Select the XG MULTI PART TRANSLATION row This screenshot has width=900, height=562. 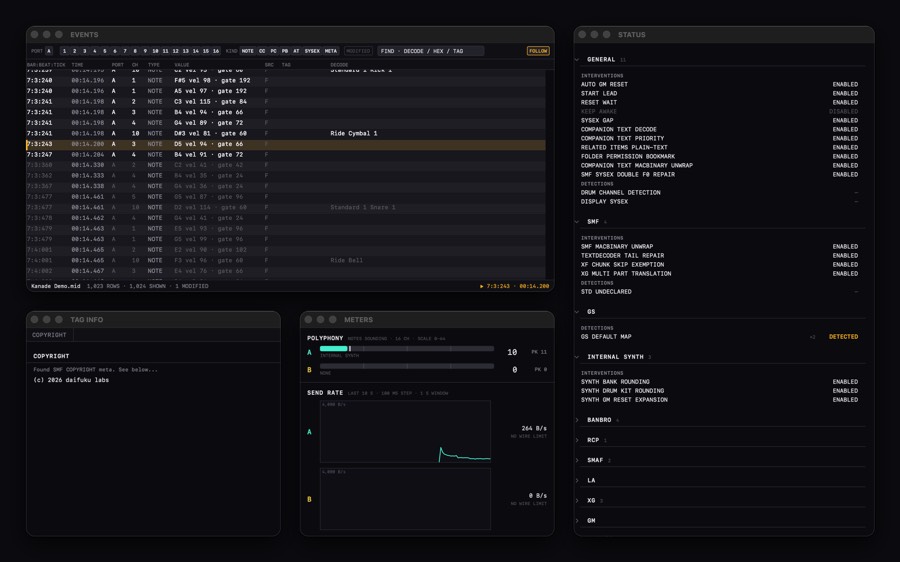(720, 274)
